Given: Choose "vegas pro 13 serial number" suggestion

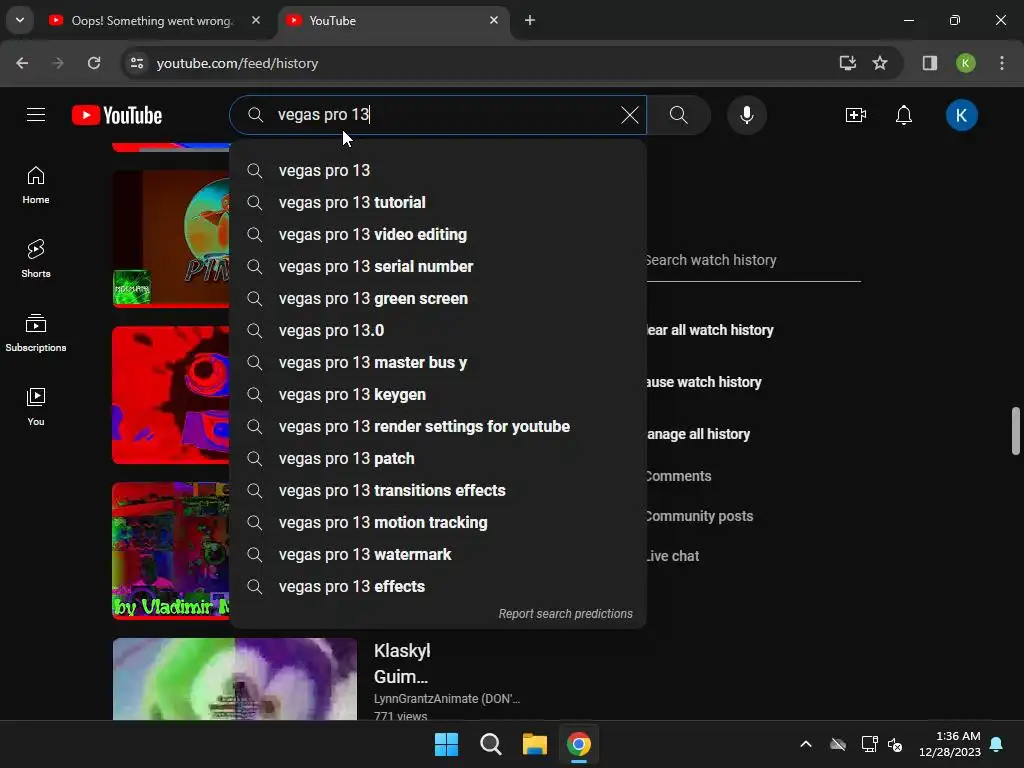Looking at the screenshot, I should (x=438, y=266).
